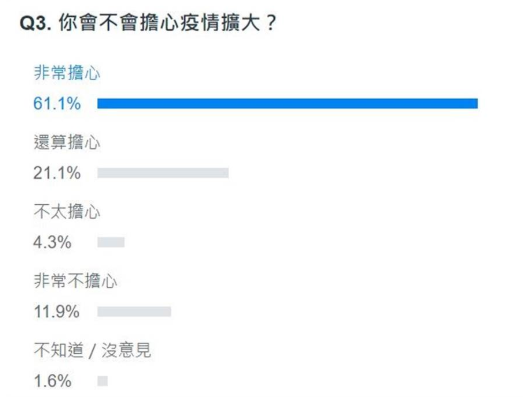Click the gray 21.1% result bar

pyautogui.click(x=163, y=173)
